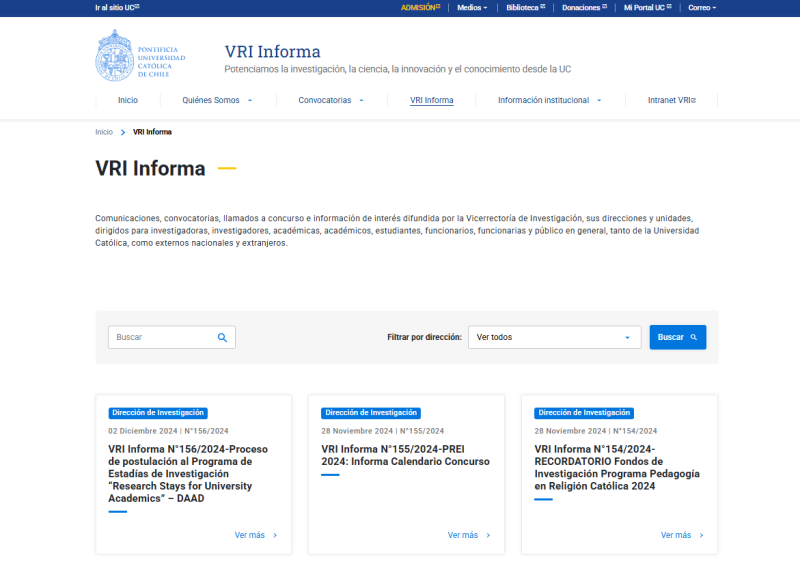The image size is (800, 566).
Task: Click external link icon beside Intranet VRI
Action: click(693, 101)
